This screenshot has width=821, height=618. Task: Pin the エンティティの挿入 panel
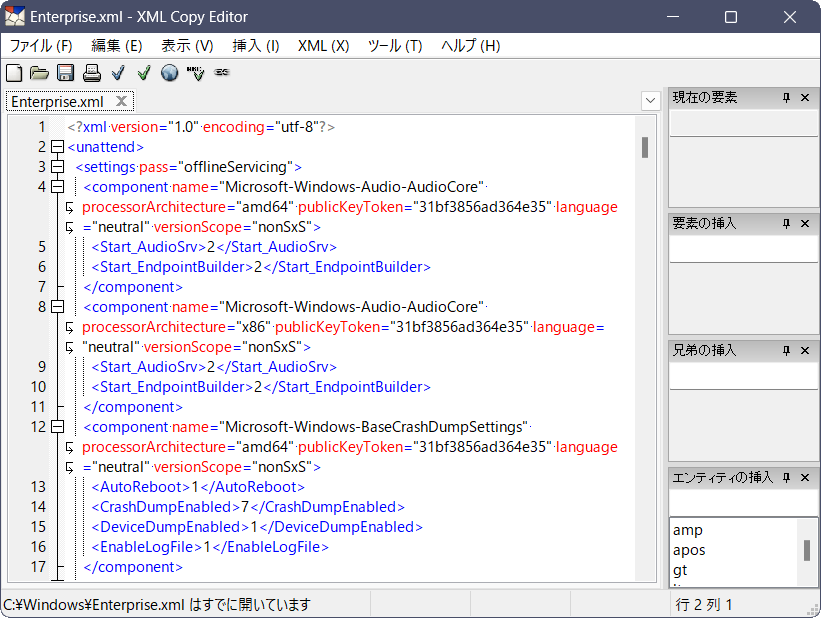[x=786, y=478]
